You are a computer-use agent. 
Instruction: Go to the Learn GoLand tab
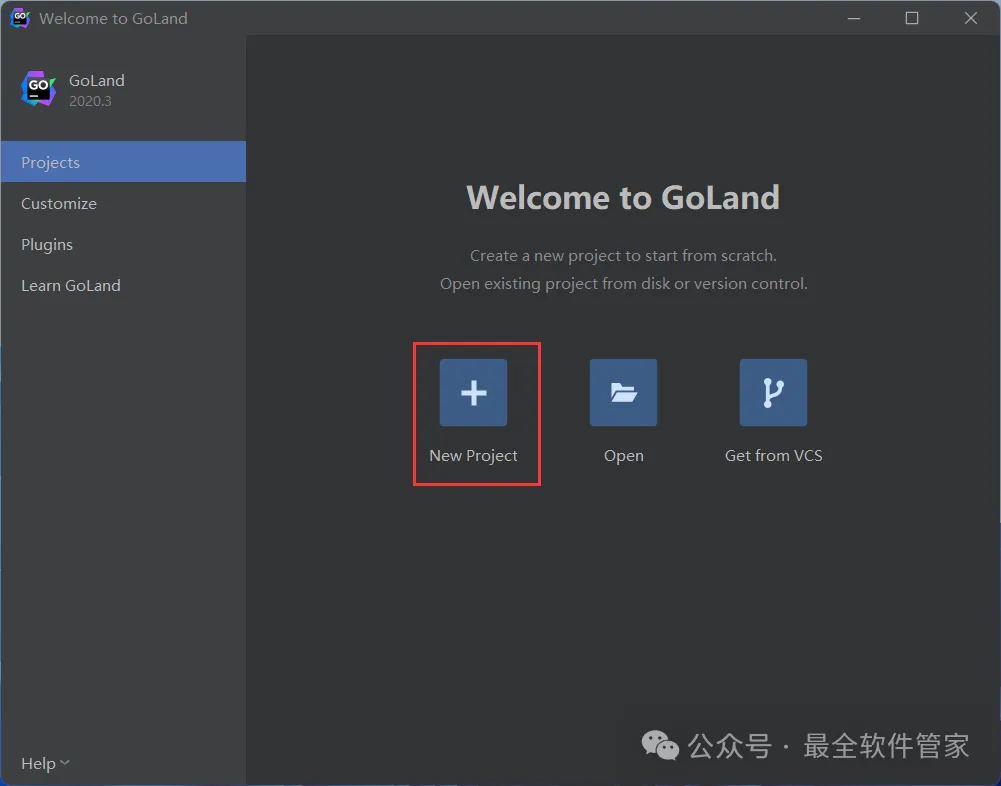coord(123,285)
